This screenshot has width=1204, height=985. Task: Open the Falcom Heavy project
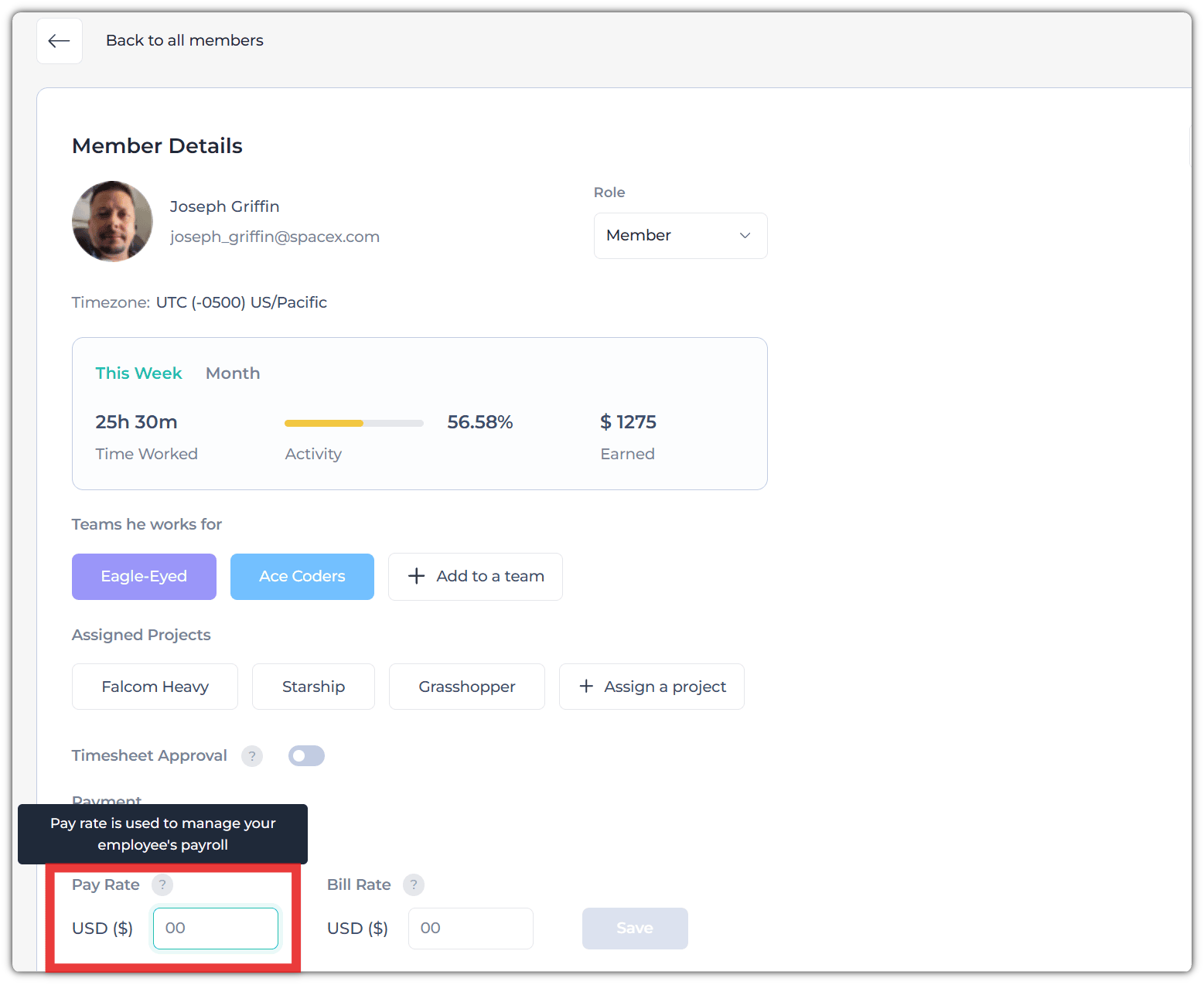pos(155,687)
